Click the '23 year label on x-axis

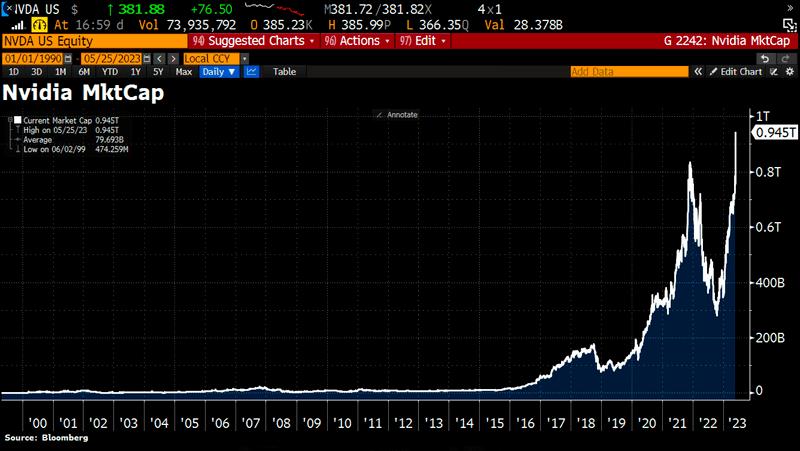(737, 423)
